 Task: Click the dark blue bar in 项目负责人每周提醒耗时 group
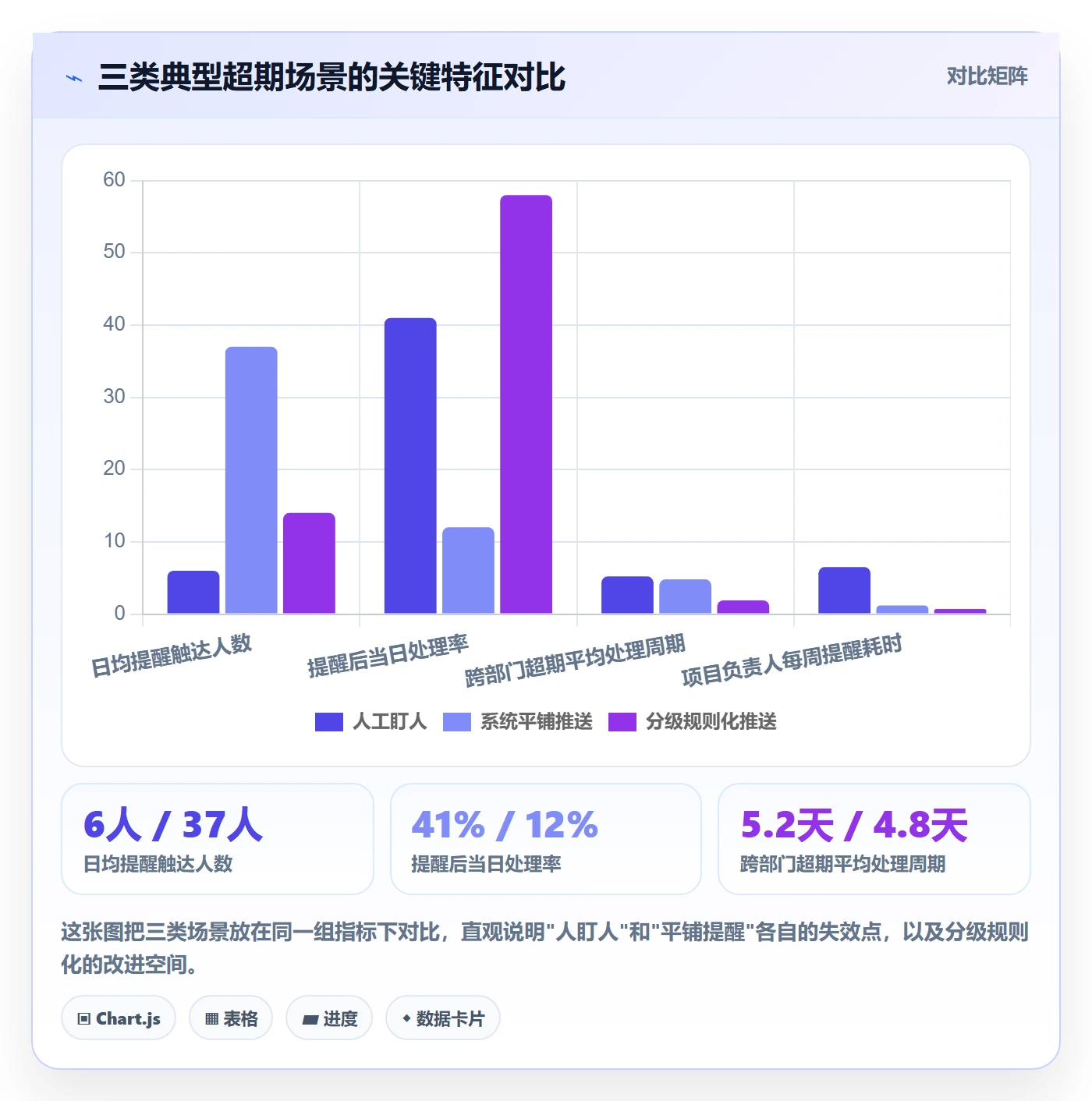click(x=844, y=590)
